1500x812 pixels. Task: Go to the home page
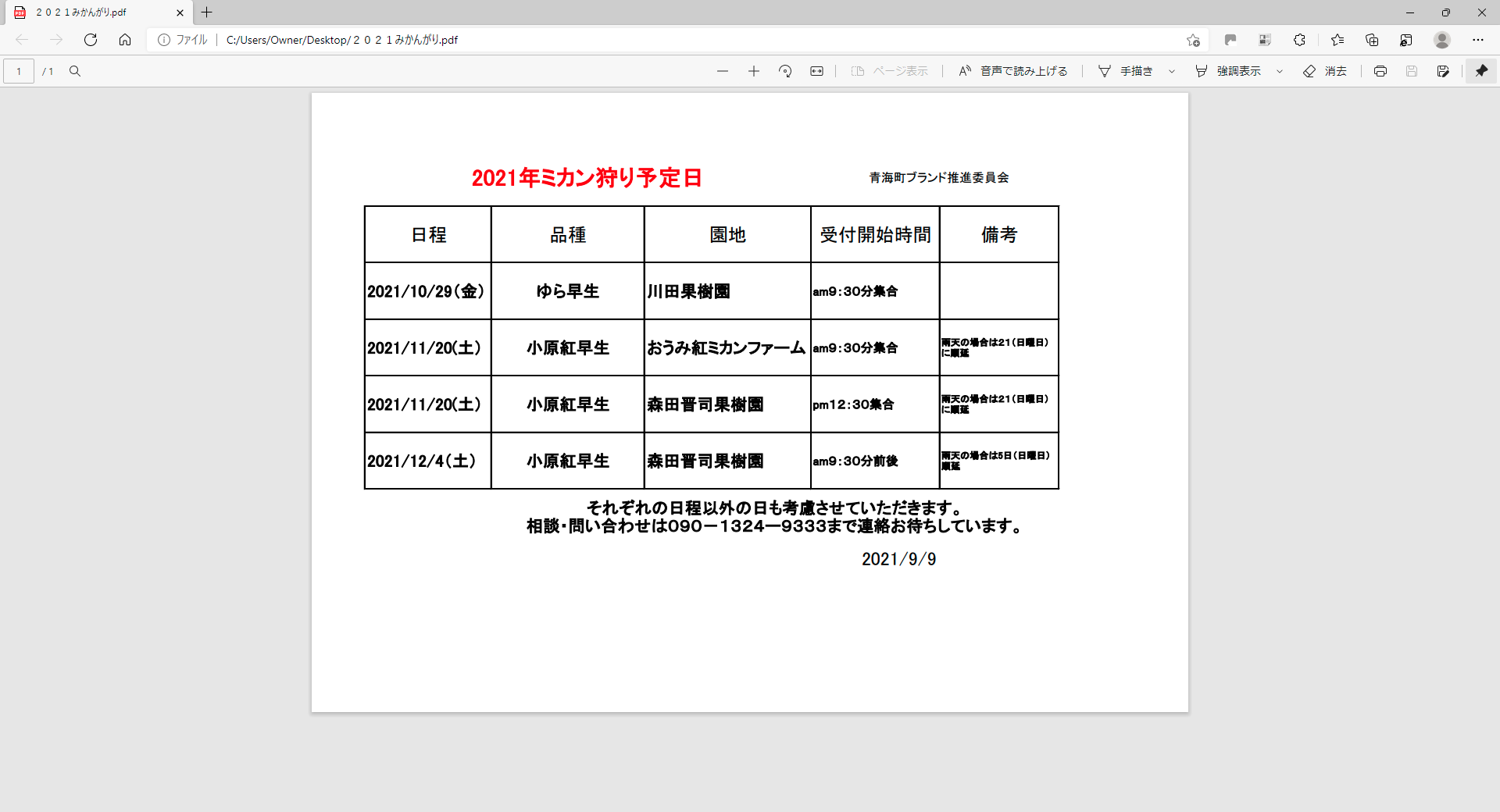(x=125, y=40)
